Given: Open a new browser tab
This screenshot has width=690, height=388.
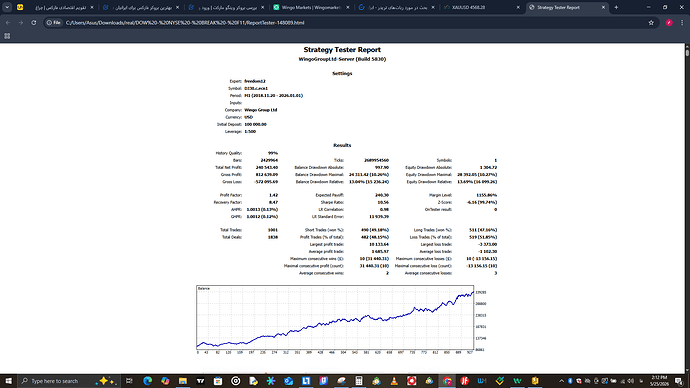Looking at the screenshot, I should (616, 7).
